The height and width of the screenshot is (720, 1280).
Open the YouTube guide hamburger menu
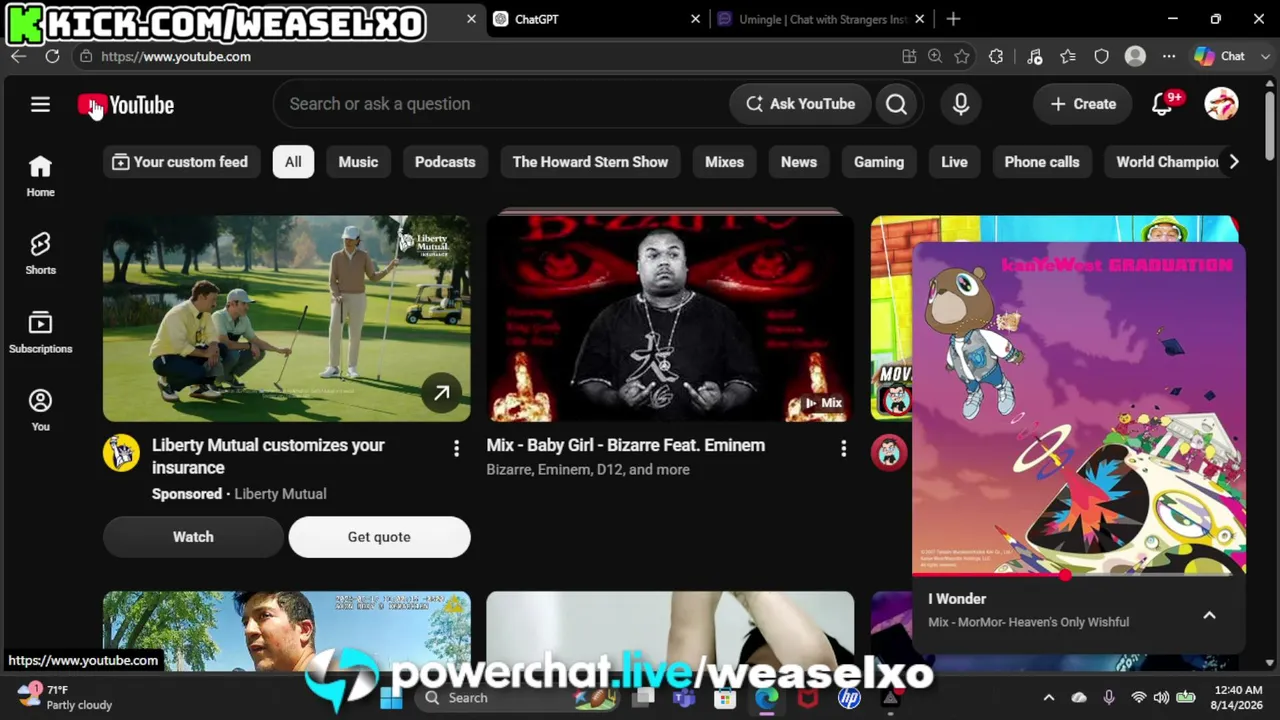pyautogui.click(x=40, y=104)
